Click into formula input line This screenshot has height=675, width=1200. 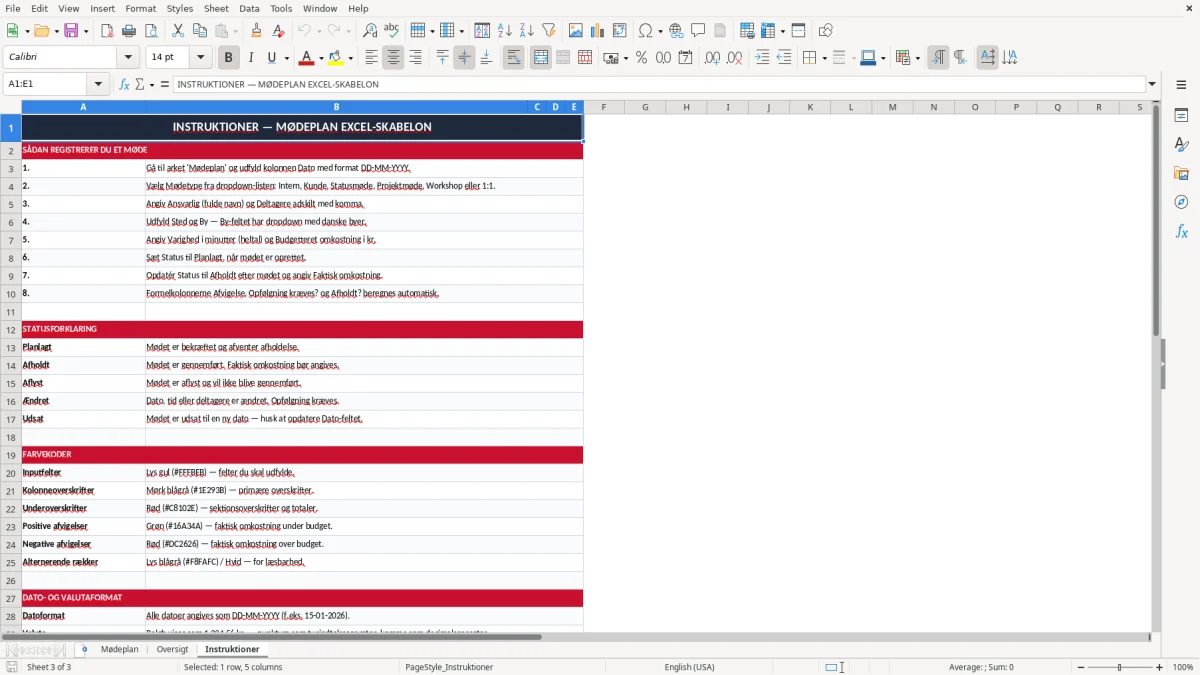[x=659, y=84]
